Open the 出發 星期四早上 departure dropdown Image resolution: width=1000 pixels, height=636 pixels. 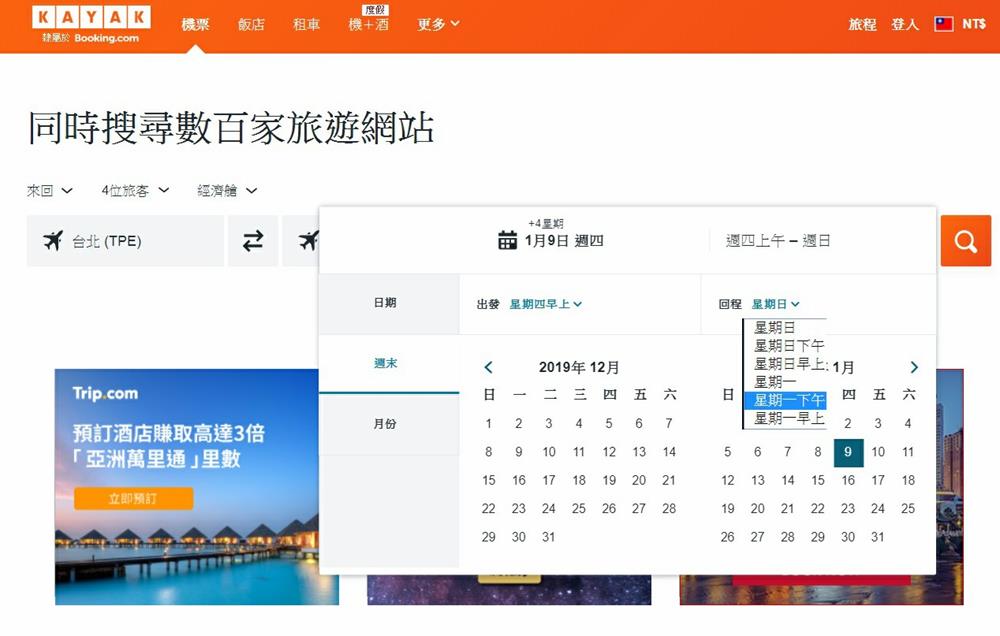(545, 304)
